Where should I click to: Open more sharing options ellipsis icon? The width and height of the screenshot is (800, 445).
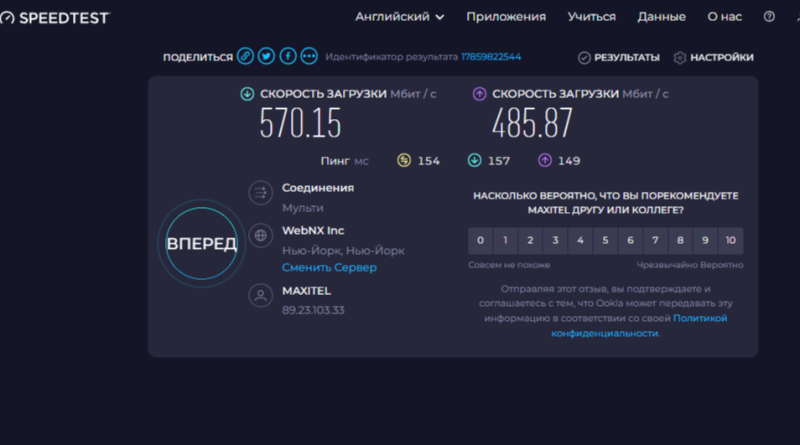[309, 56]
